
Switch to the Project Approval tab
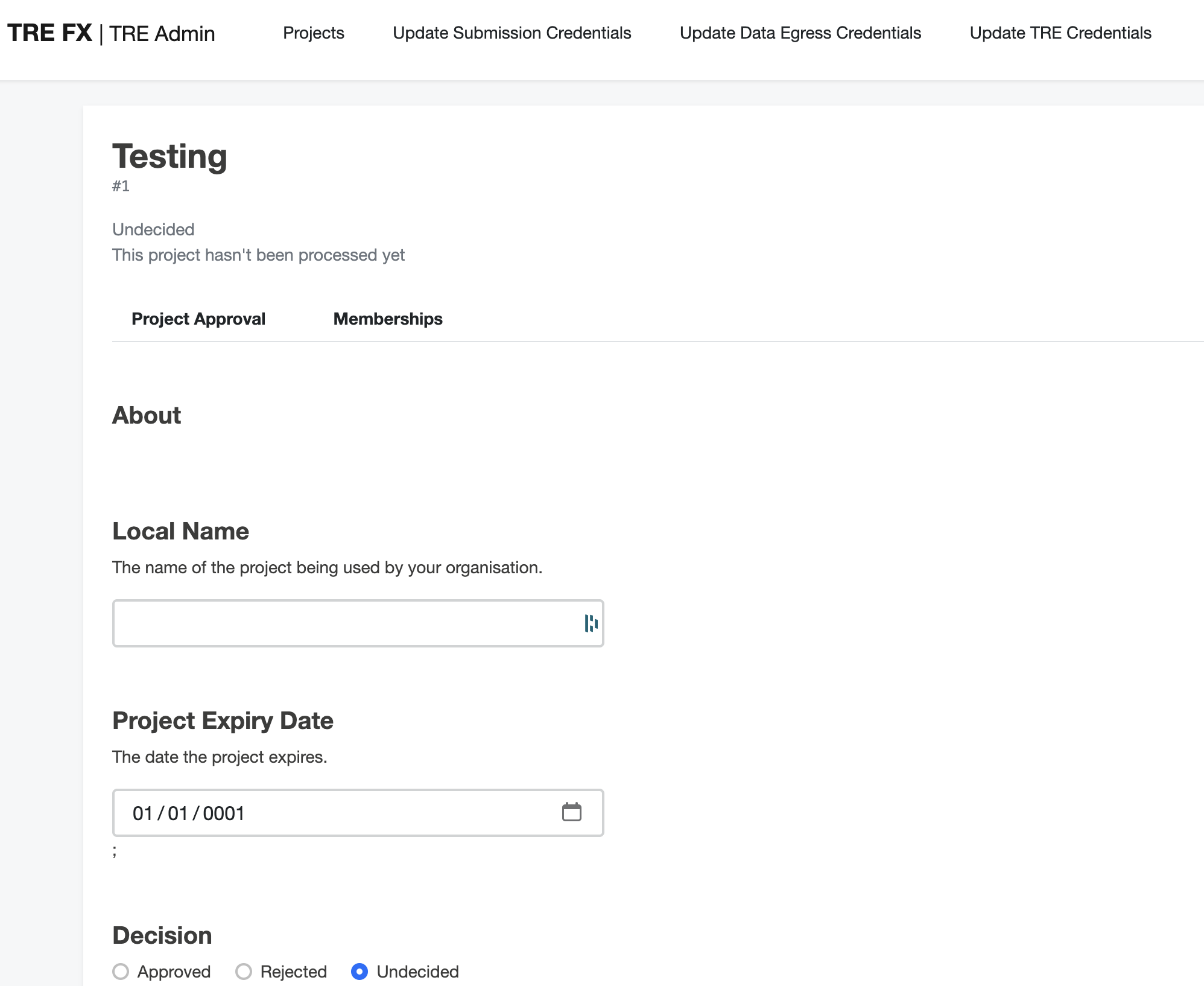point(198,319)
